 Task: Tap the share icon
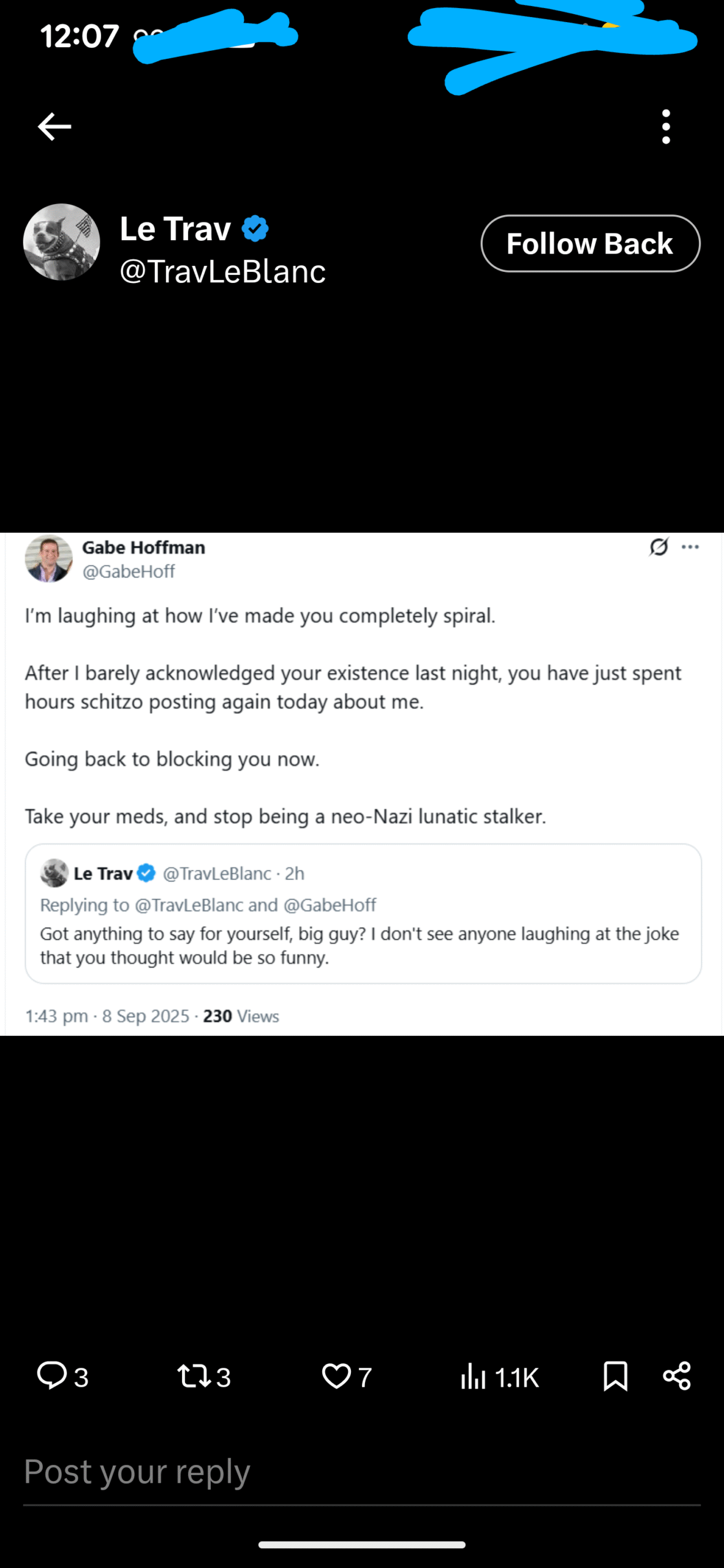click(677, 1376)
